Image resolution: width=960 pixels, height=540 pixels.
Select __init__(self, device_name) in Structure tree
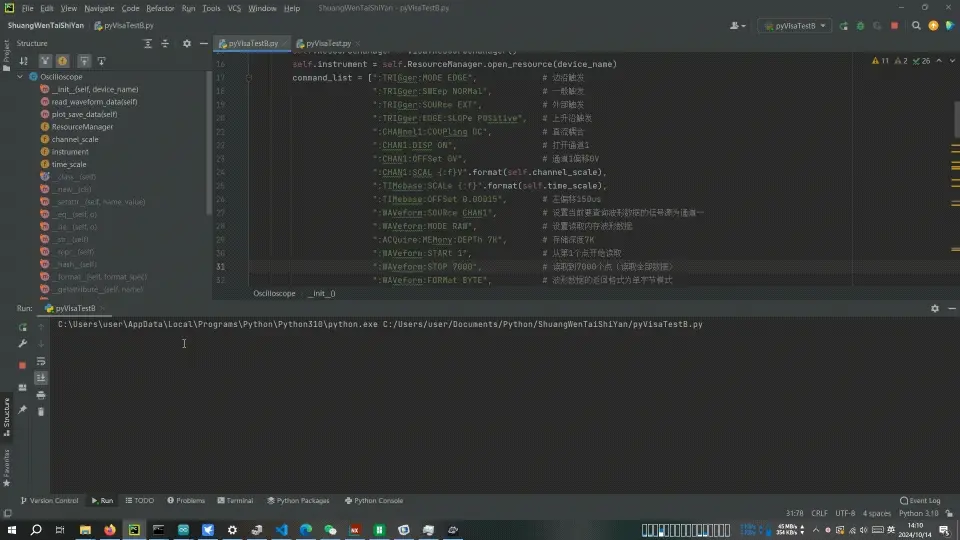[95, 89]
